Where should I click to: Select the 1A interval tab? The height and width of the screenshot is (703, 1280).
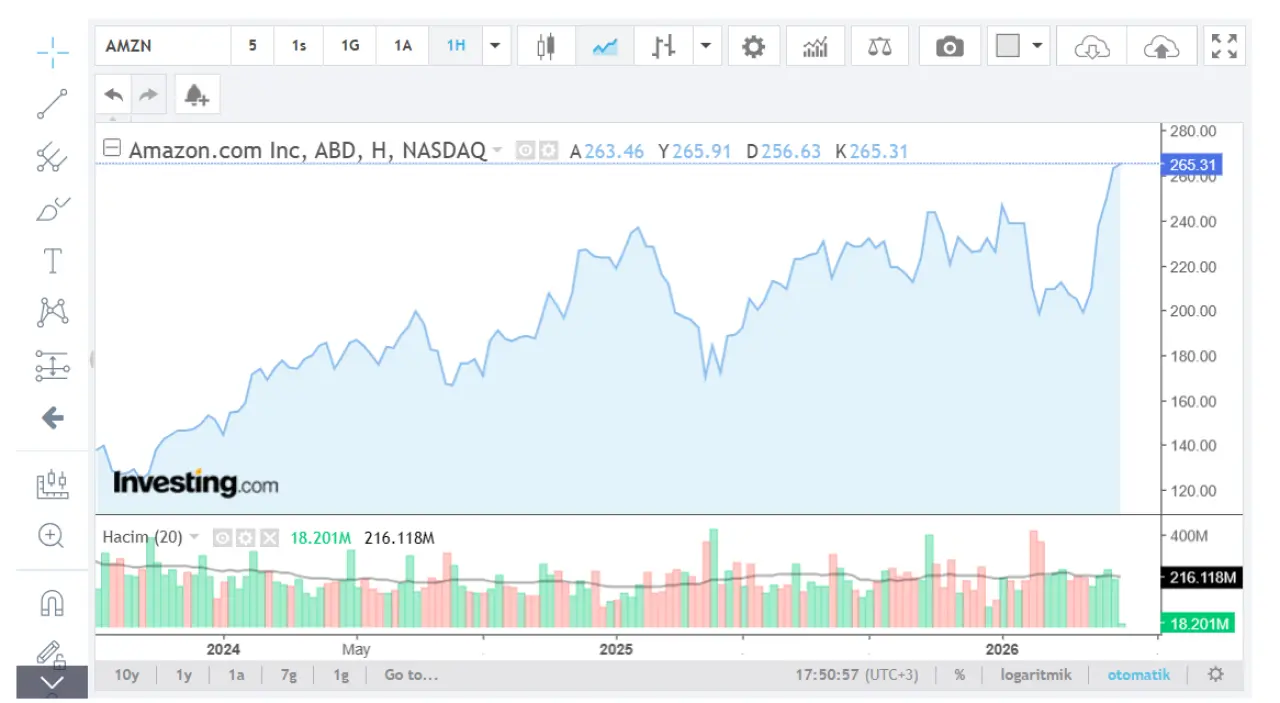coord(402,46)
